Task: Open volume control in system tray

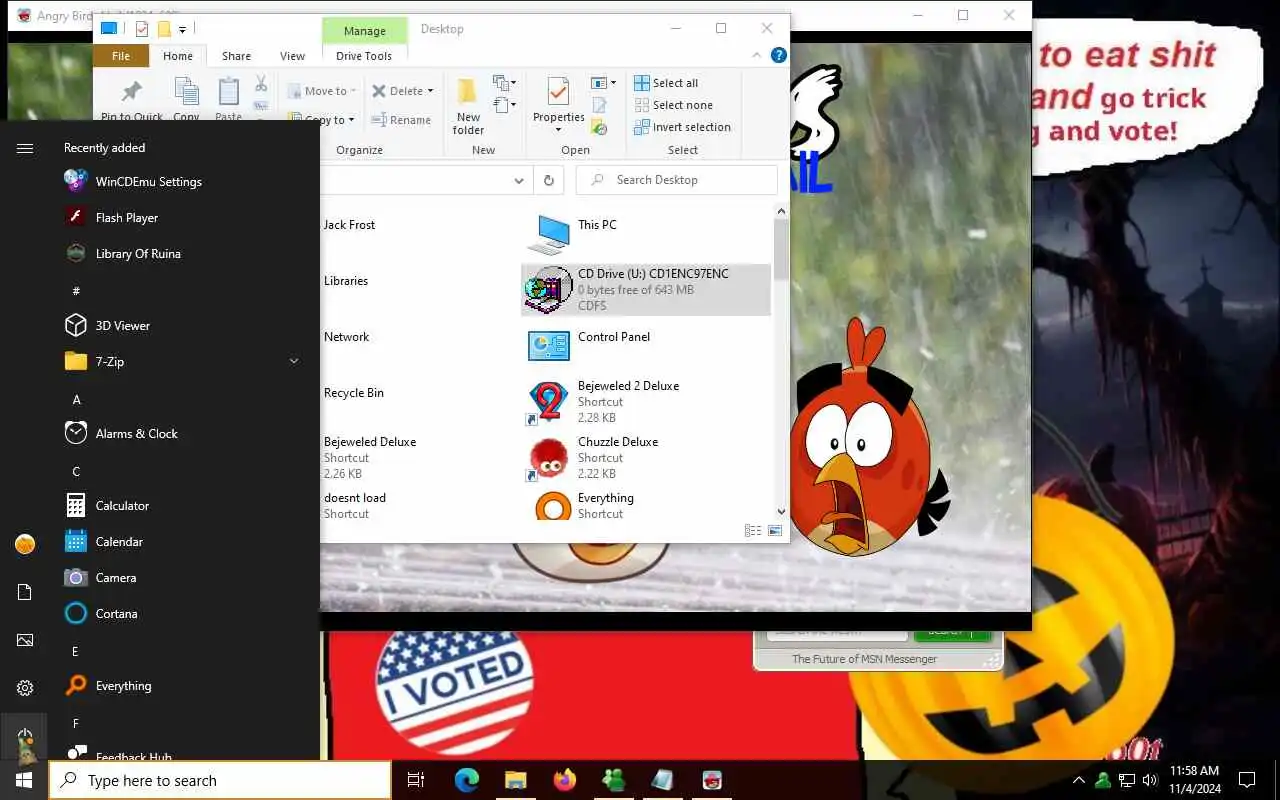Action: coord(1150,780)
